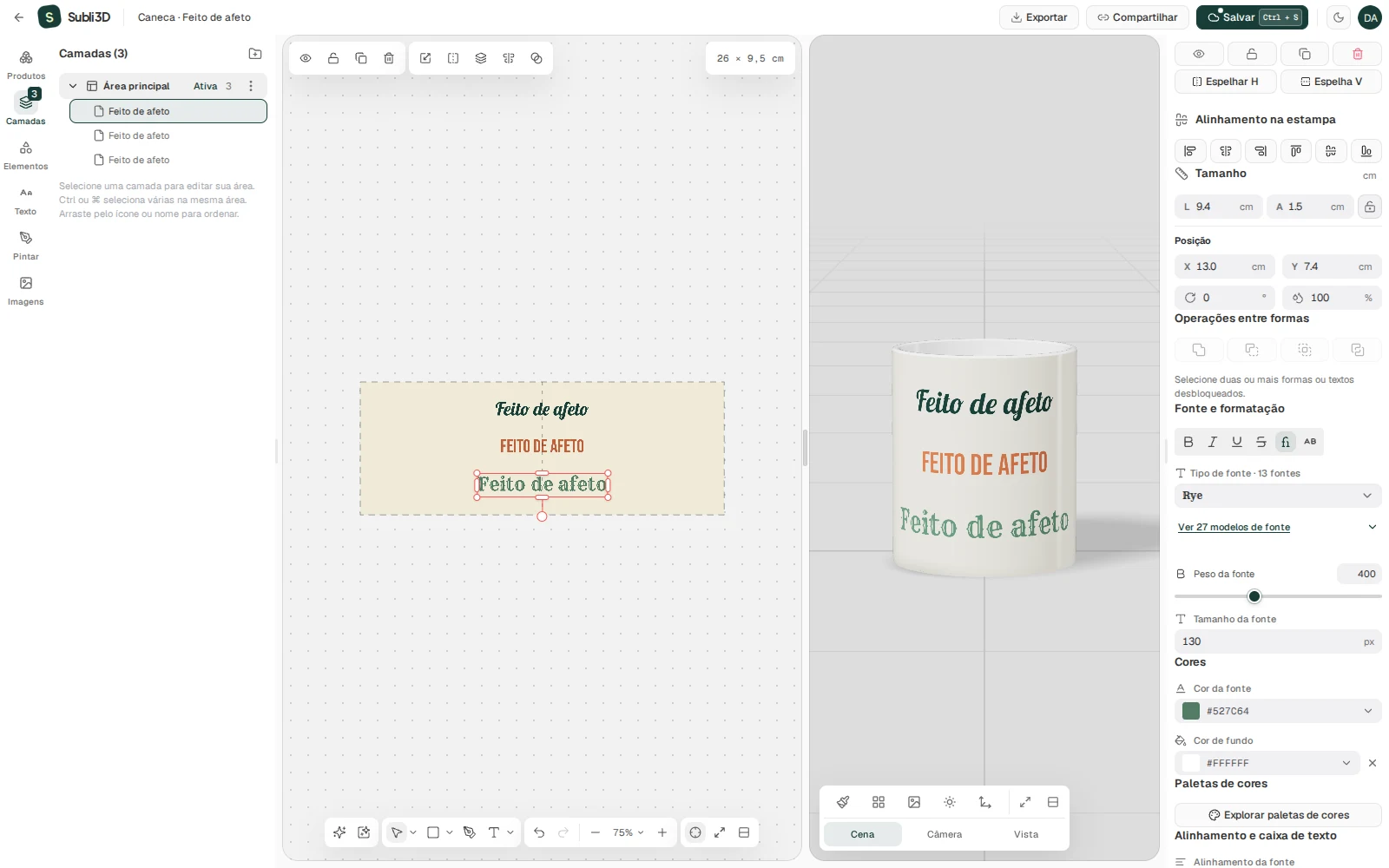This screenshot has width=1389, height=868.
Task: Expand the Ver 27 modelos de fonte chevron
Action: coord(1373,527)
